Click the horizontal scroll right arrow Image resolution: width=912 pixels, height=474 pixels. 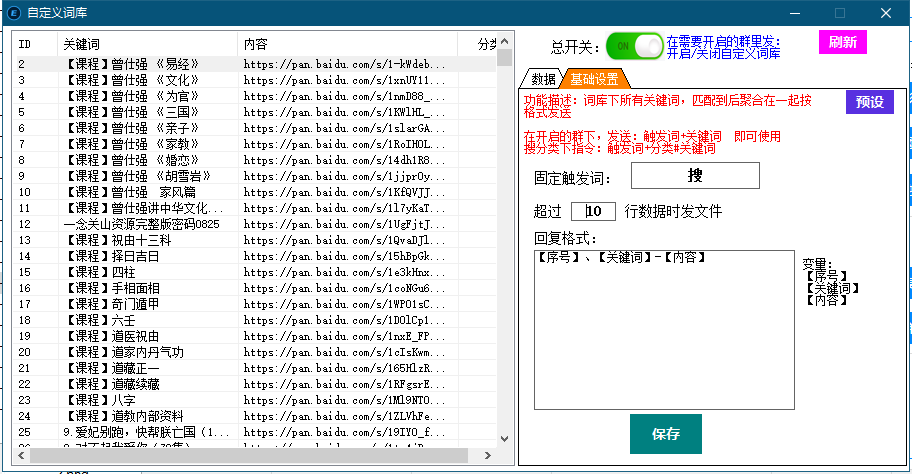(x=488, y=455)
